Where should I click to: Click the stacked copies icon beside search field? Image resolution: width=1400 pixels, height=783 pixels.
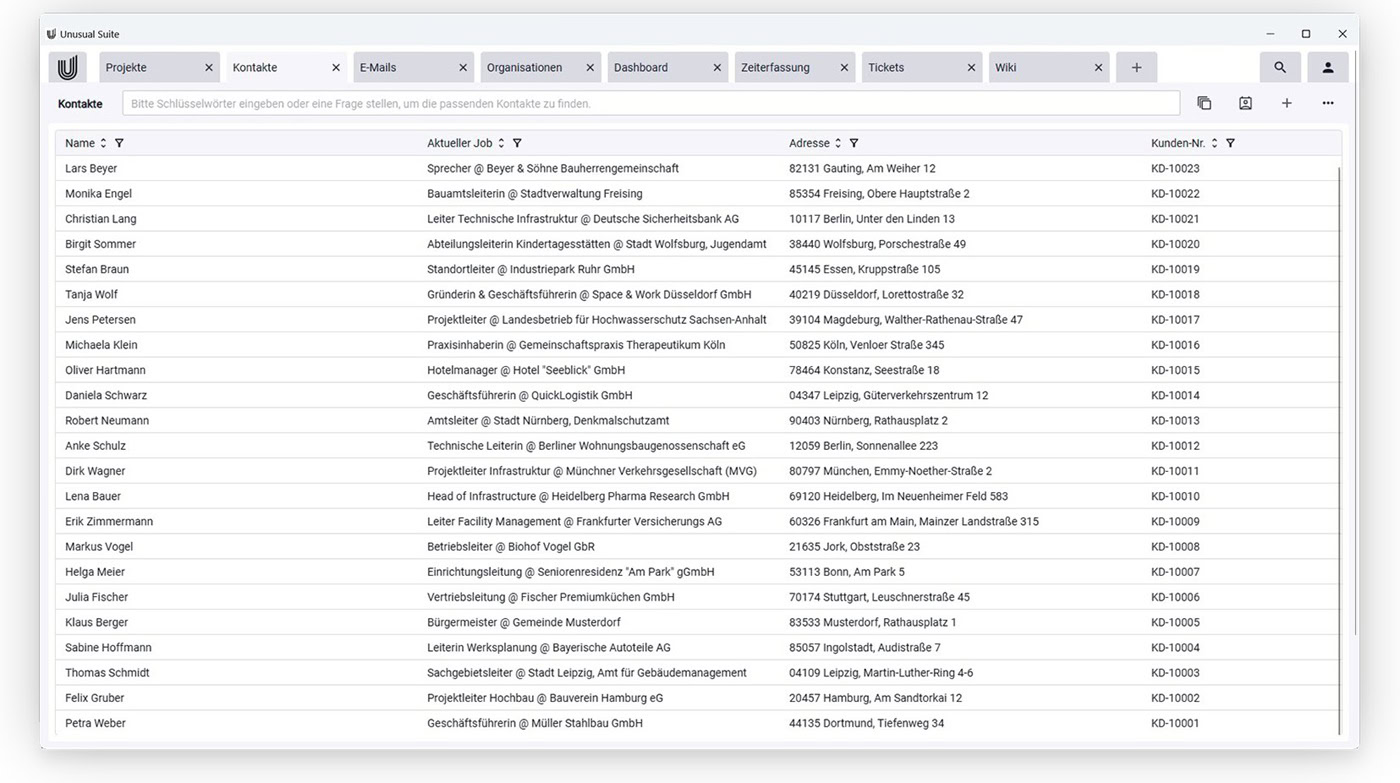click(x=1204, y=103)
